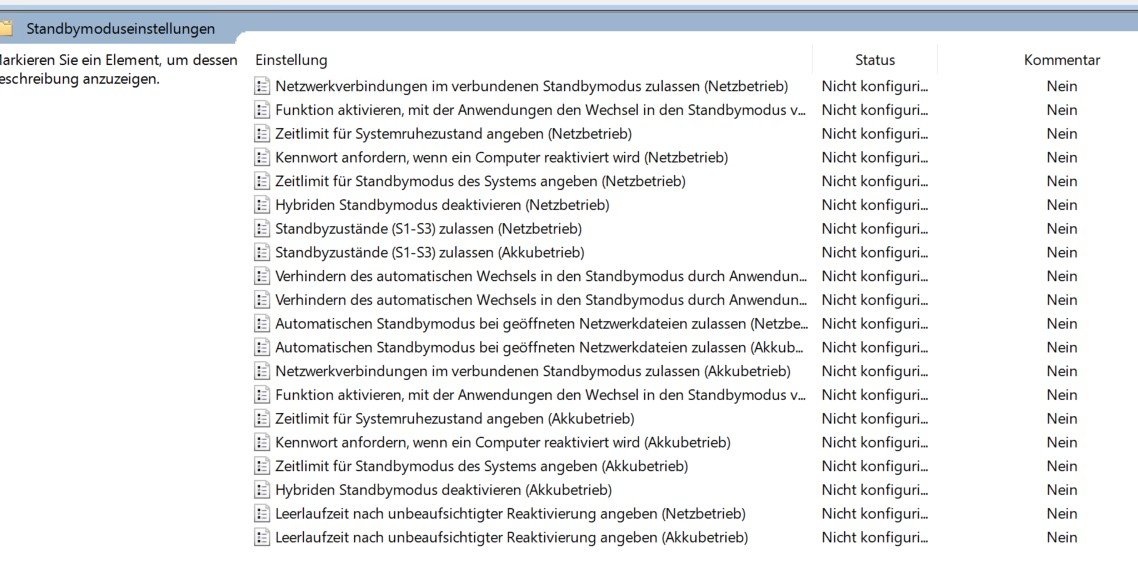
Task: Click 'Nein' comment for Leerlaufzeit nach Reaktivierung (Akkubetrieb)
Action: pyautogui.click(x=1062, y=538)
